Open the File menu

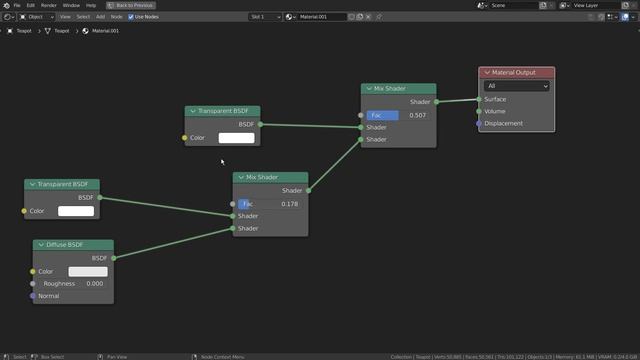tap(17, 5)
